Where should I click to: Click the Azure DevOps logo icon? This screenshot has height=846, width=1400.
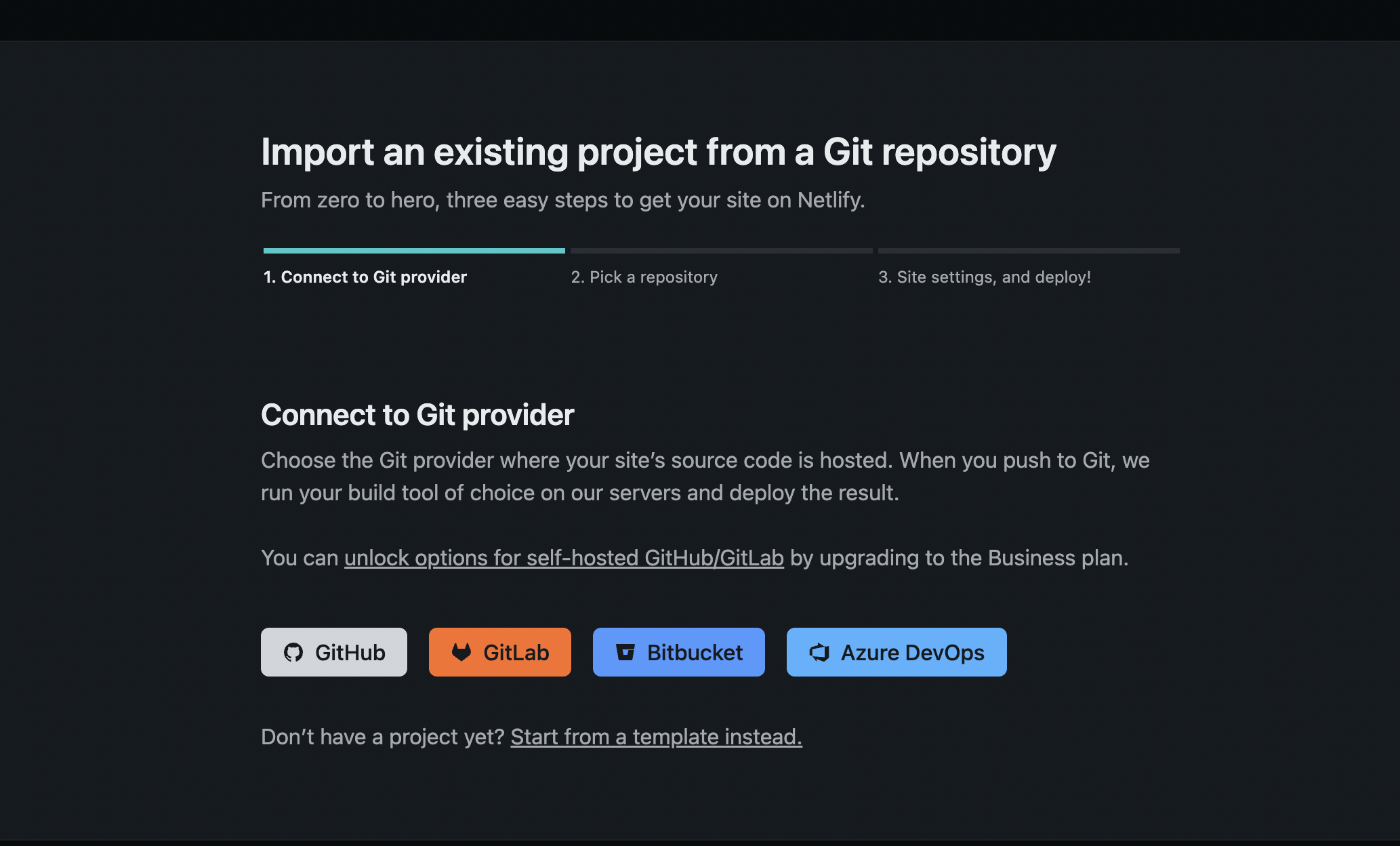click(819, 652)
